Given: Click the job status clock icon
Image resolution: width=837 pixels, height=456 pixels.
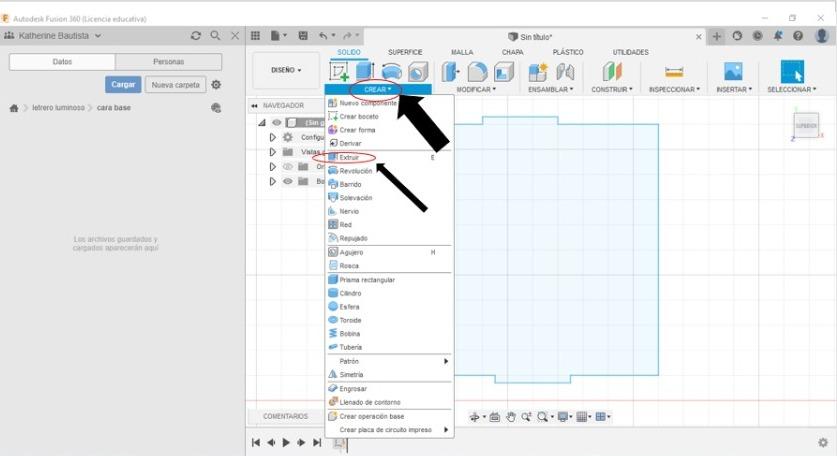Looking at the screenshot, I should point(757,36).
